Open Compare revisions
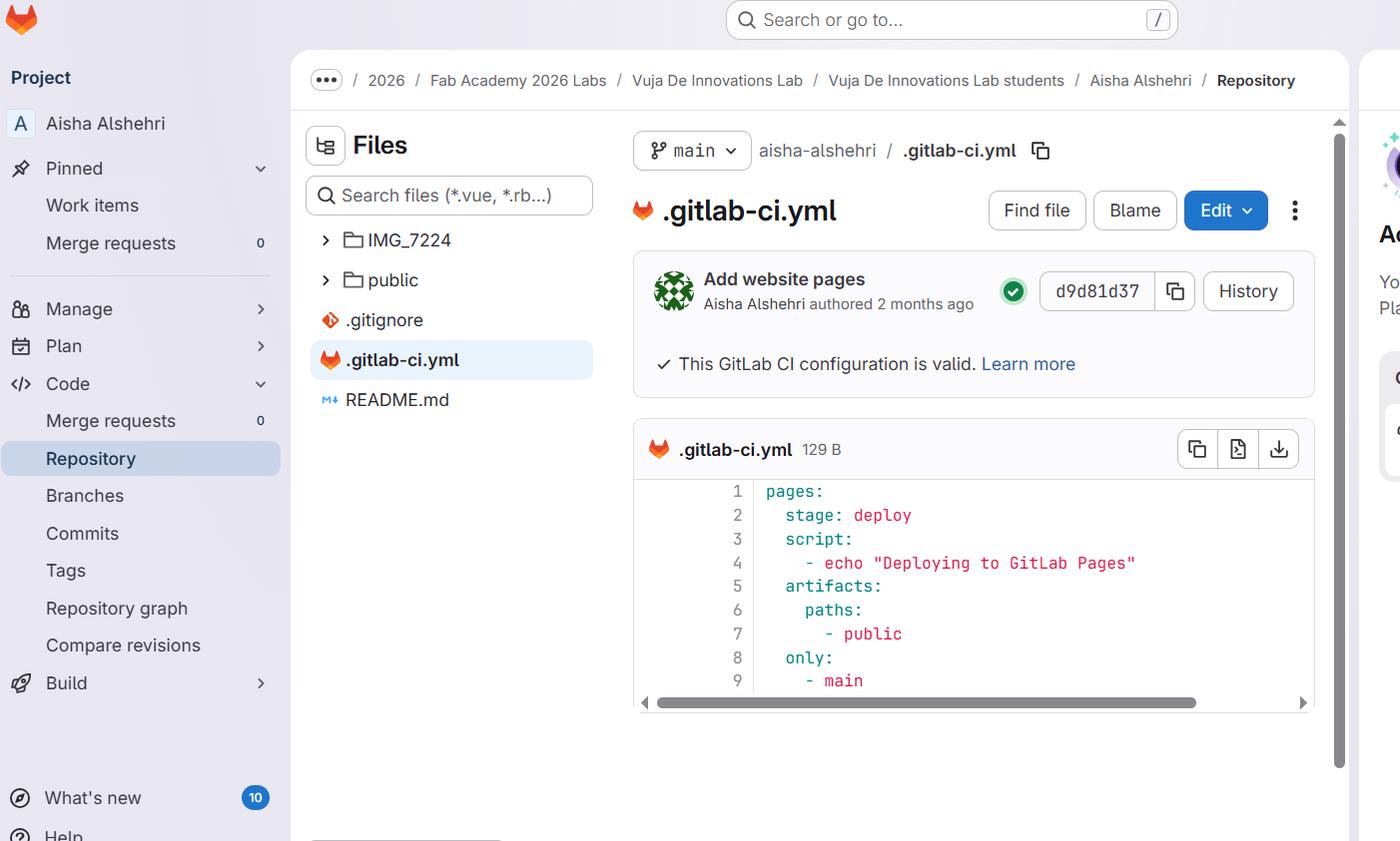This screenshot has width=1400, height=841. 140,646
